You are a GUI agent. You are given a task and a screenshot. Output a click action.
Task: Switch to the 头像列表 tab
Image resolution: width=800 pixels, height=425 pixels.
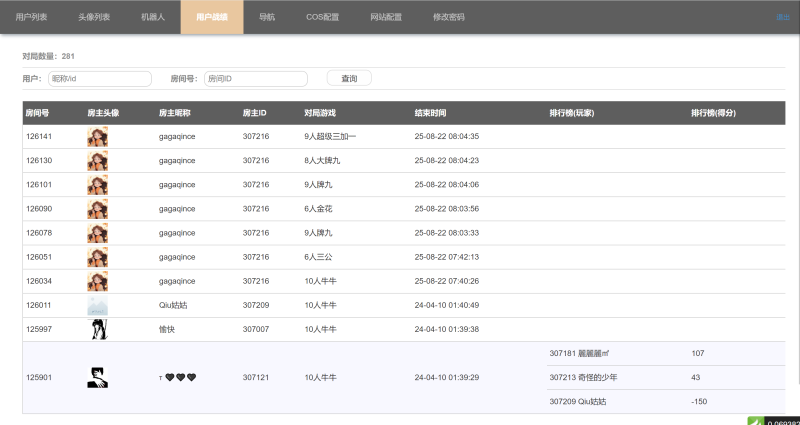tap(94, 17)
